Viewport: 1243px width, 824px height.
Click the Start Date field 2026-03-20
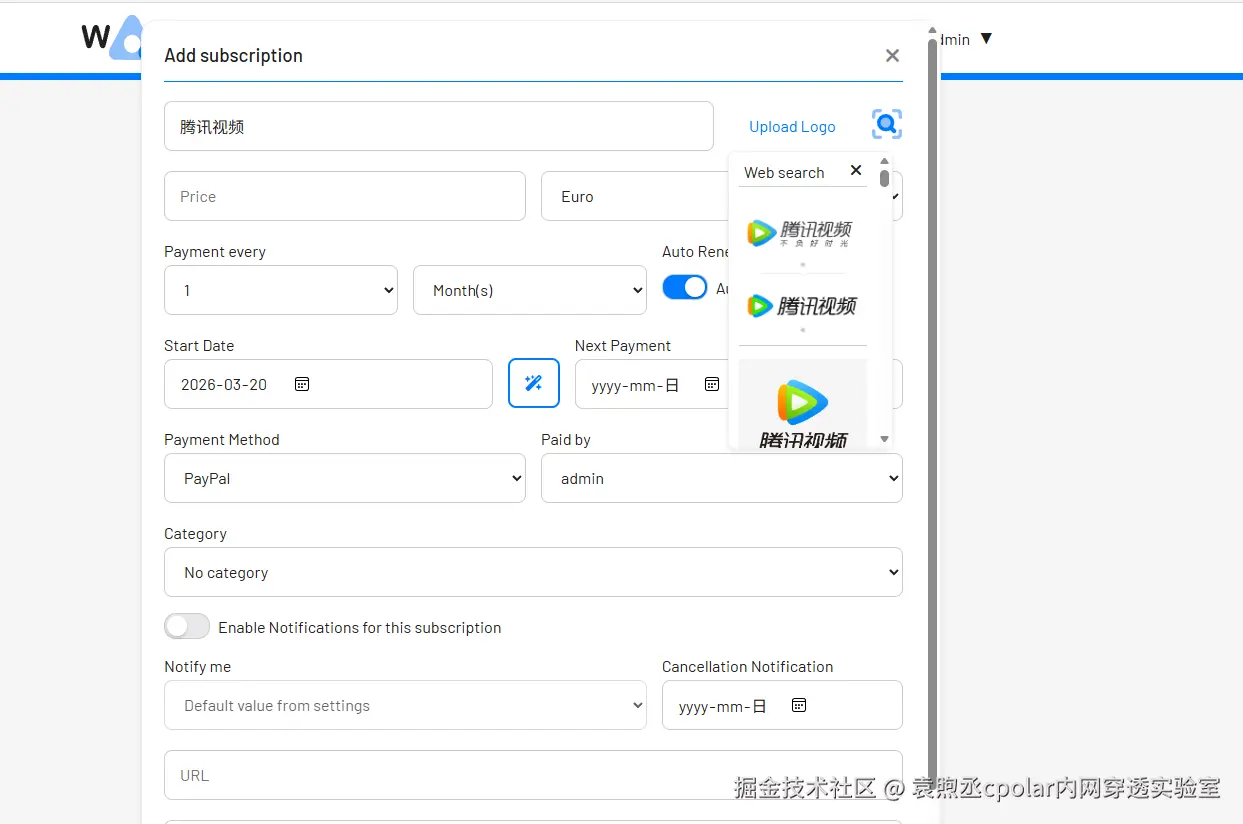tap(328, 384)
